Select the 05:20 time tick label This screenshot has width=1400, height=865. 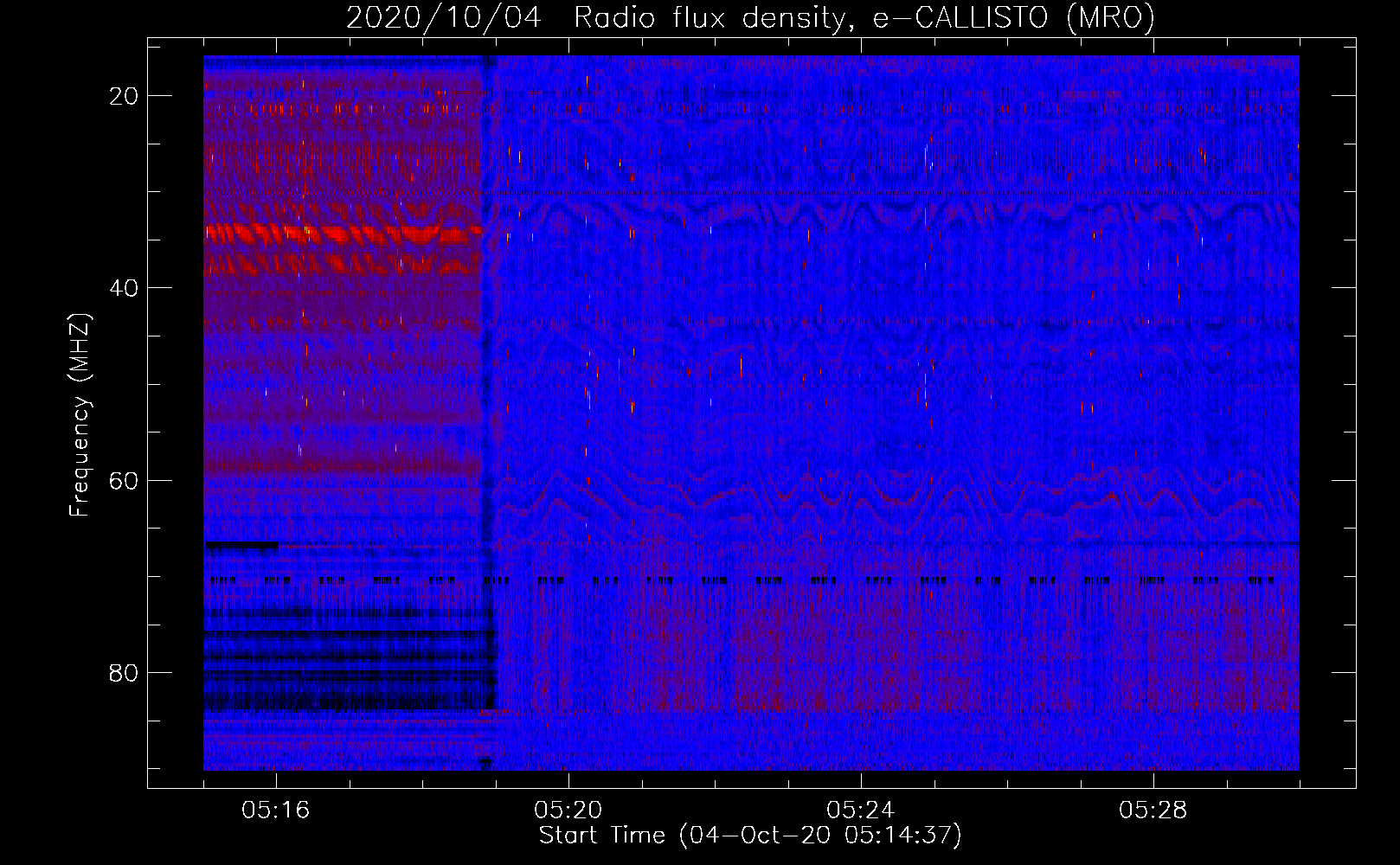click(x=568, y=811)
